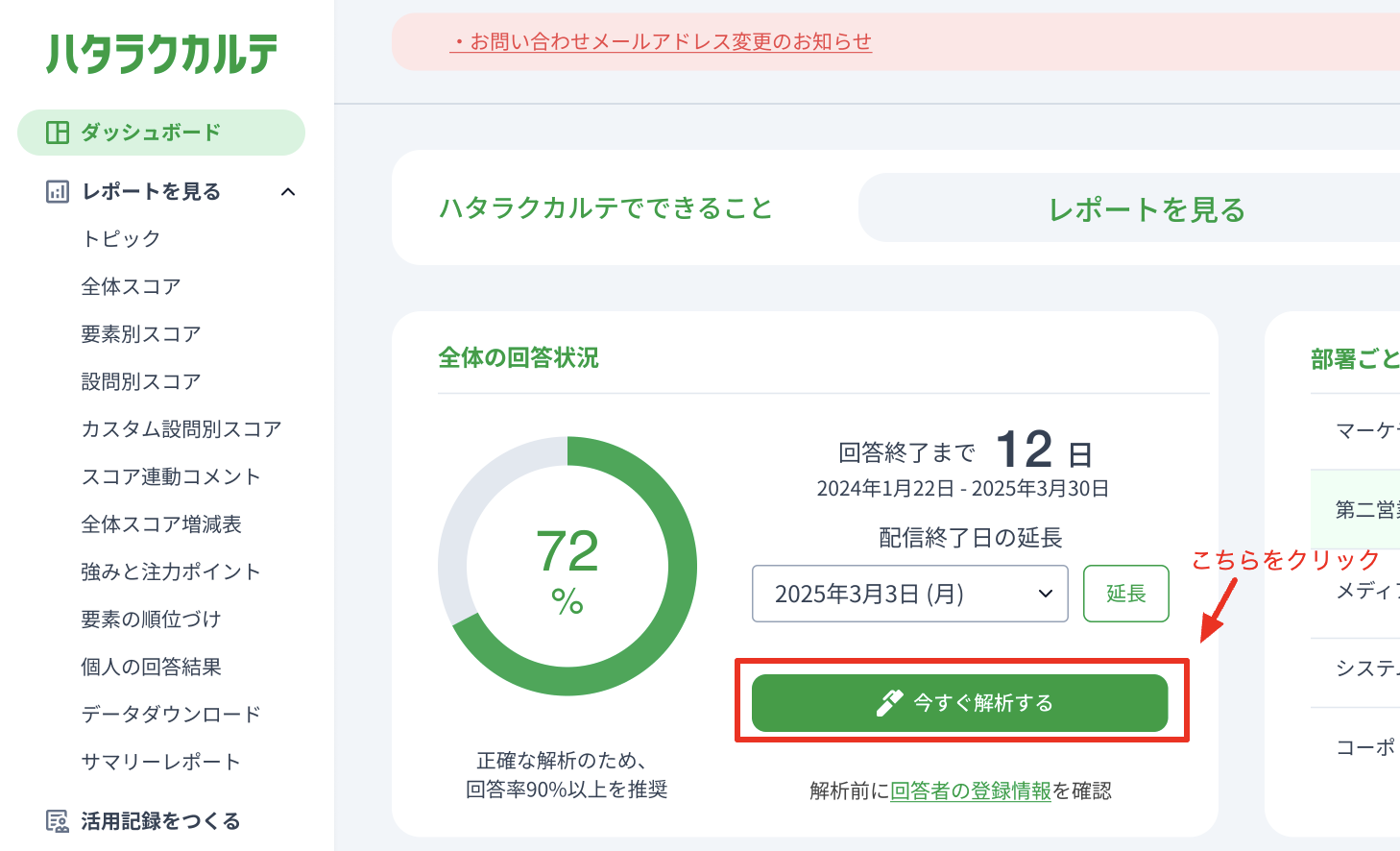Select the 第二営 department row

pyautogui.click(x=1356, y=509)
